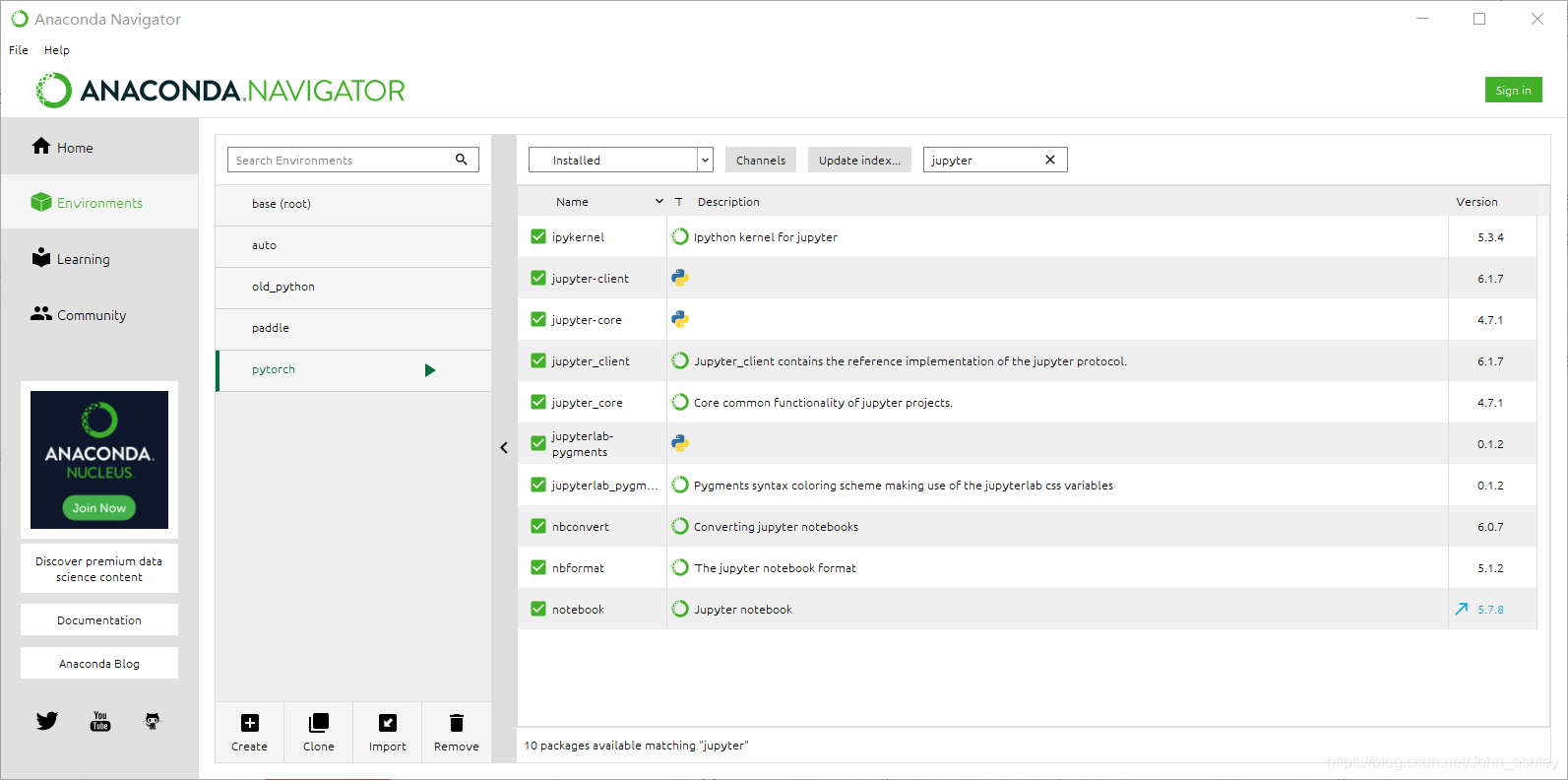The width and height of the screenshot is (1568, 780).
Task: Toggle the ipykernel package checkbox
Action: pyautogui.click(x=538, y=236)
